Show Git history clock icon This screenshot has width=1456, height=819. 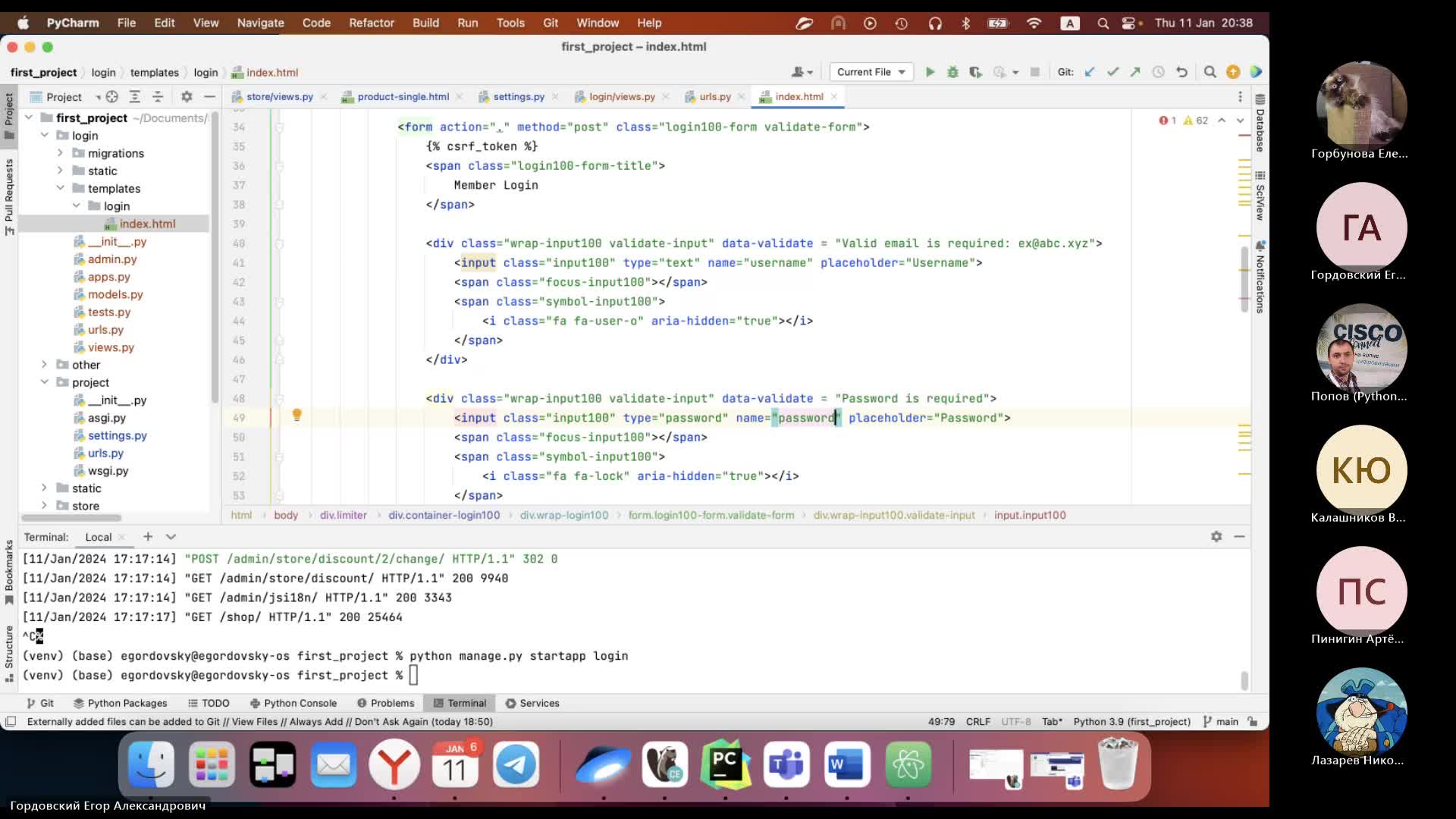point(1158,72)
